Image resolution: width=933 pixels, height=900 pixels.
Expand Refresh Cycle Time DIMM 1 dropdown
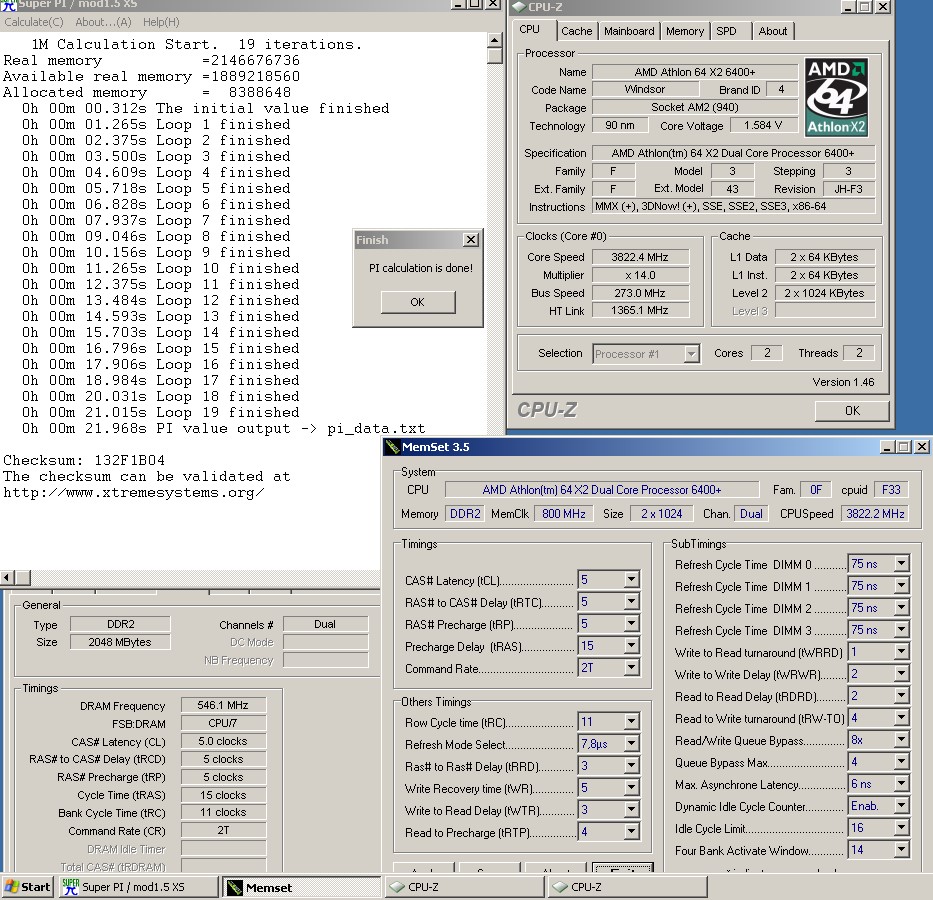pyautogui.click(x=901, y=585)
